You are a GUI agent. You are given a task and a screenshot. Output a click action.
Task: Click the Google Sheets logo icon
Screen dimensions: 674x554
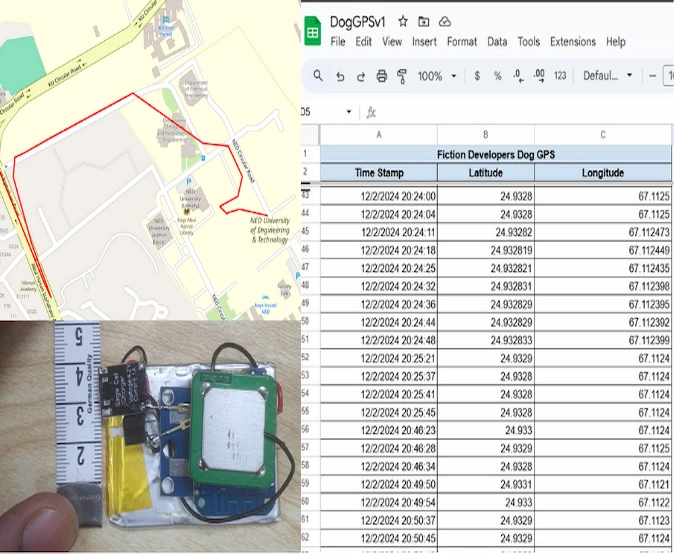click(x=313, y=31)
